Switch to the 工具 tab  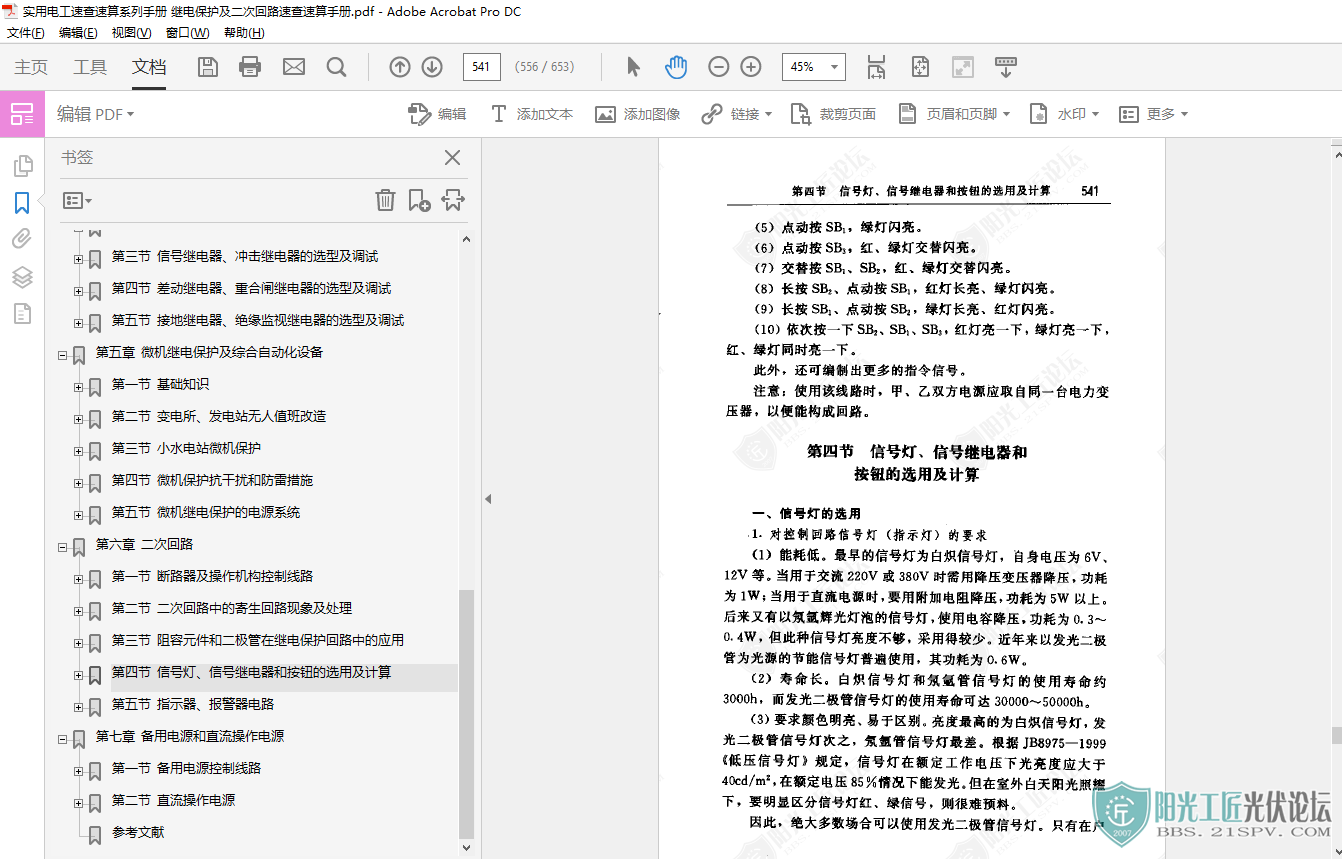(90, 67)
